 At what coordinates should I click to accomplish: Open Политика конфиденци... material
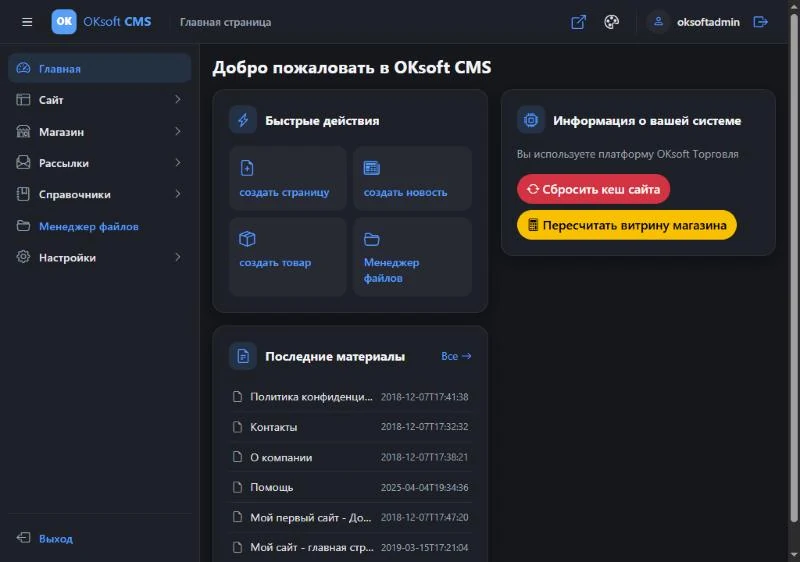(x=311, y=397)
